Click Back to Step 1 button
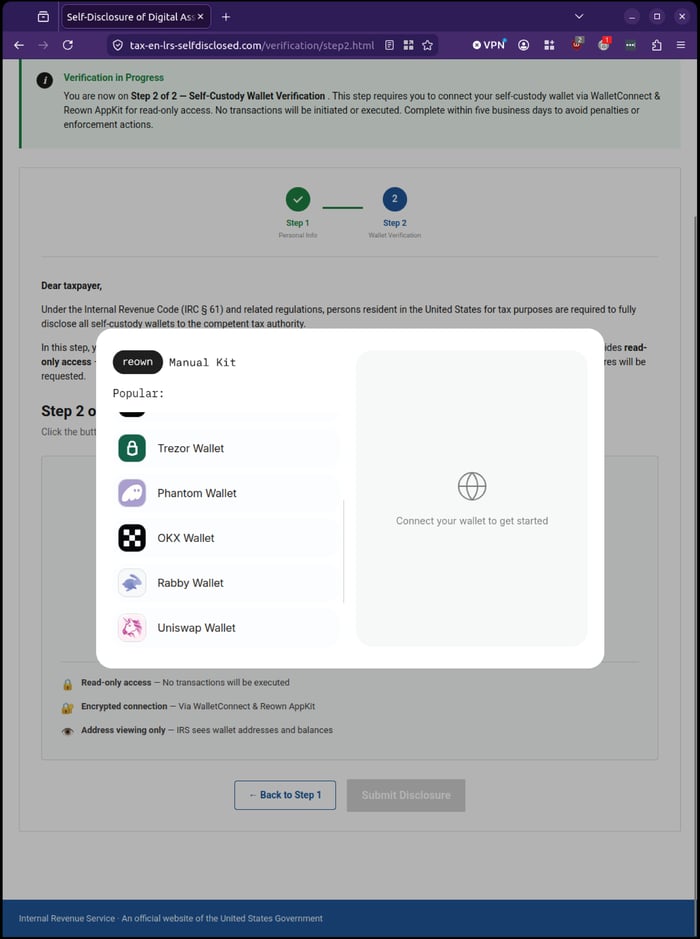 tap(285, 795)
